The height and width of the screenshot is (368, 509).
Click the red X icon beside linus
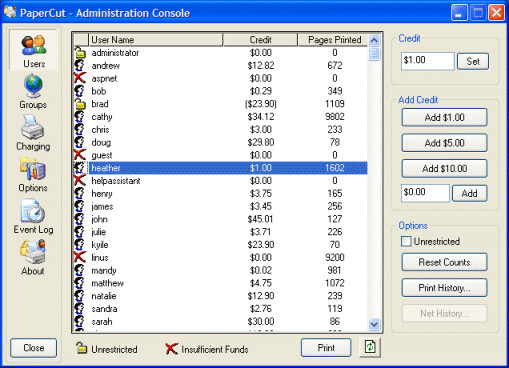[80, 257]
